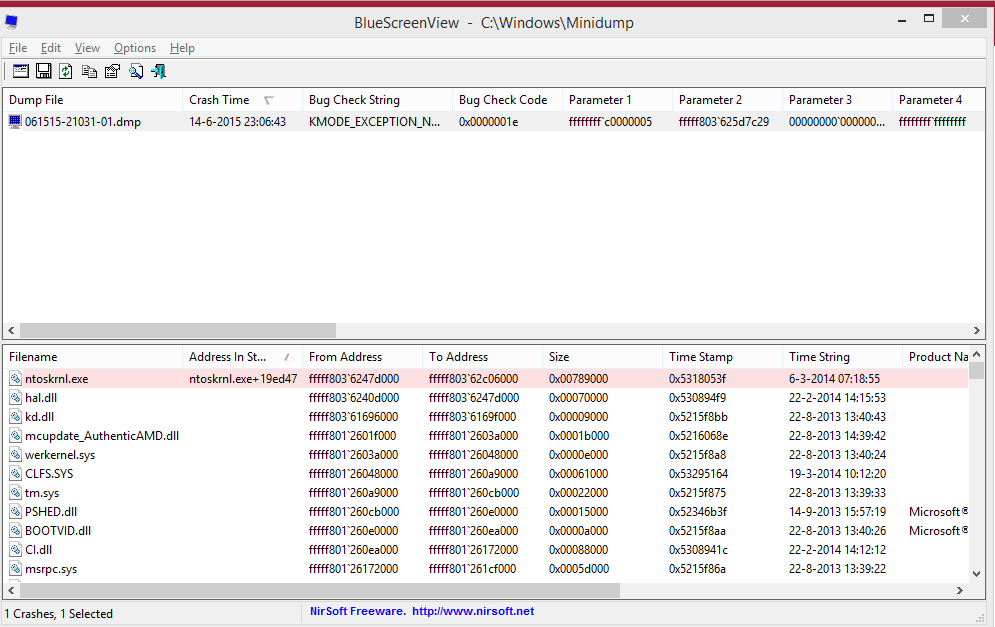Click the crash time 14-6-2015 23:06:43
This screenshot has width=995, height=627.
pos(237,122)
